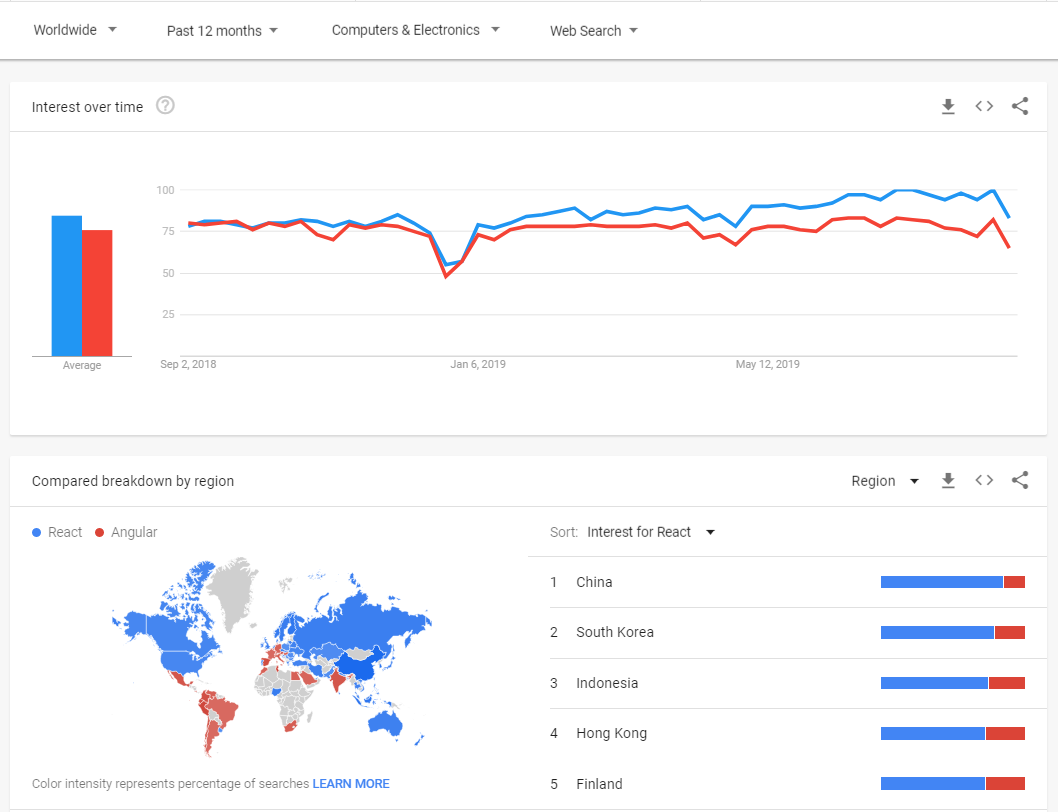Click Indonesia's blue React bar
This screenshot has width=1058, height=812.
pos(934,682)
